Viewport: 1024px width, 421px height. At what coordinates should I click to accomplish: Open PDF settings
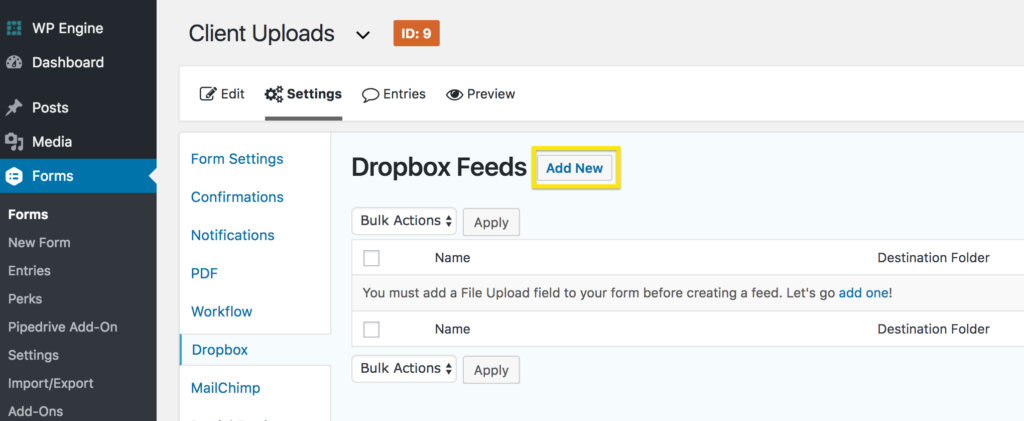point(204,273)
